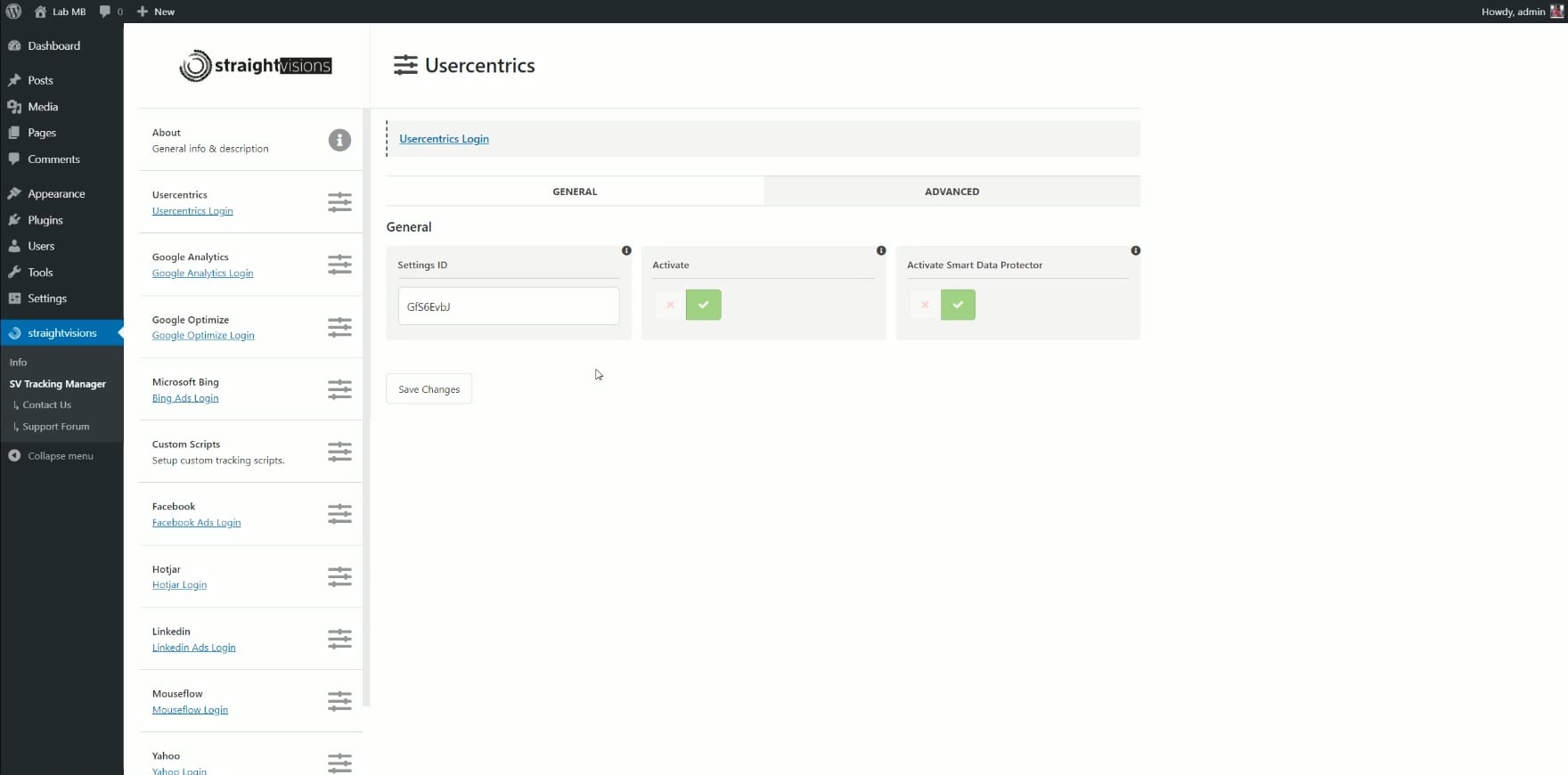Enable Smart Data Protector with green check
This screenshot has height=775, width=1568.
tap(958, 305)
